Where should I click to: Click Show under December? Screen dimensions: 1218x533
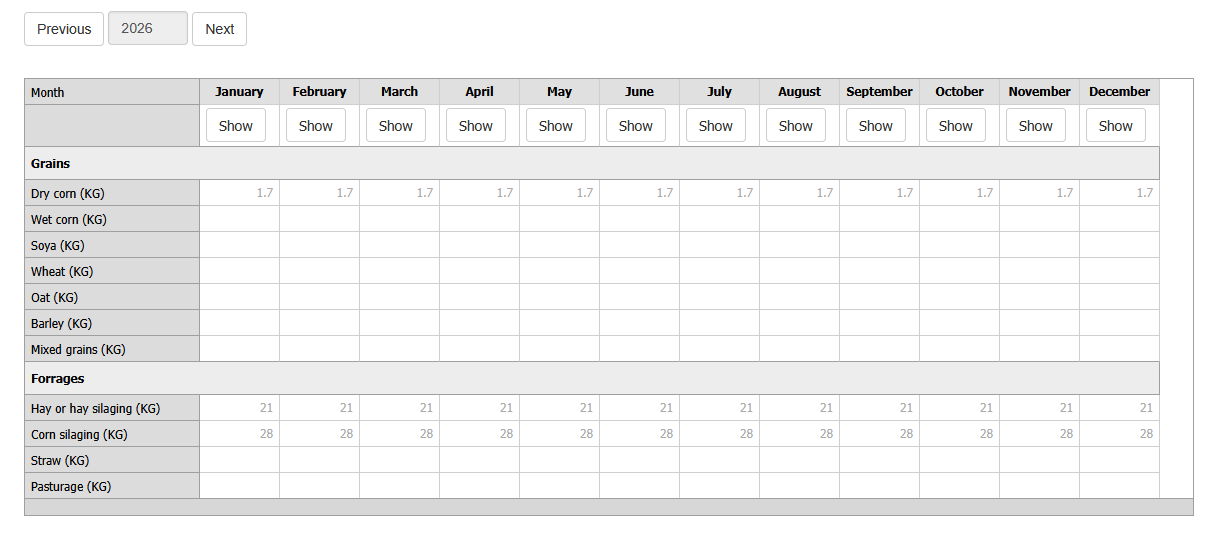[x=1116, y=126]
